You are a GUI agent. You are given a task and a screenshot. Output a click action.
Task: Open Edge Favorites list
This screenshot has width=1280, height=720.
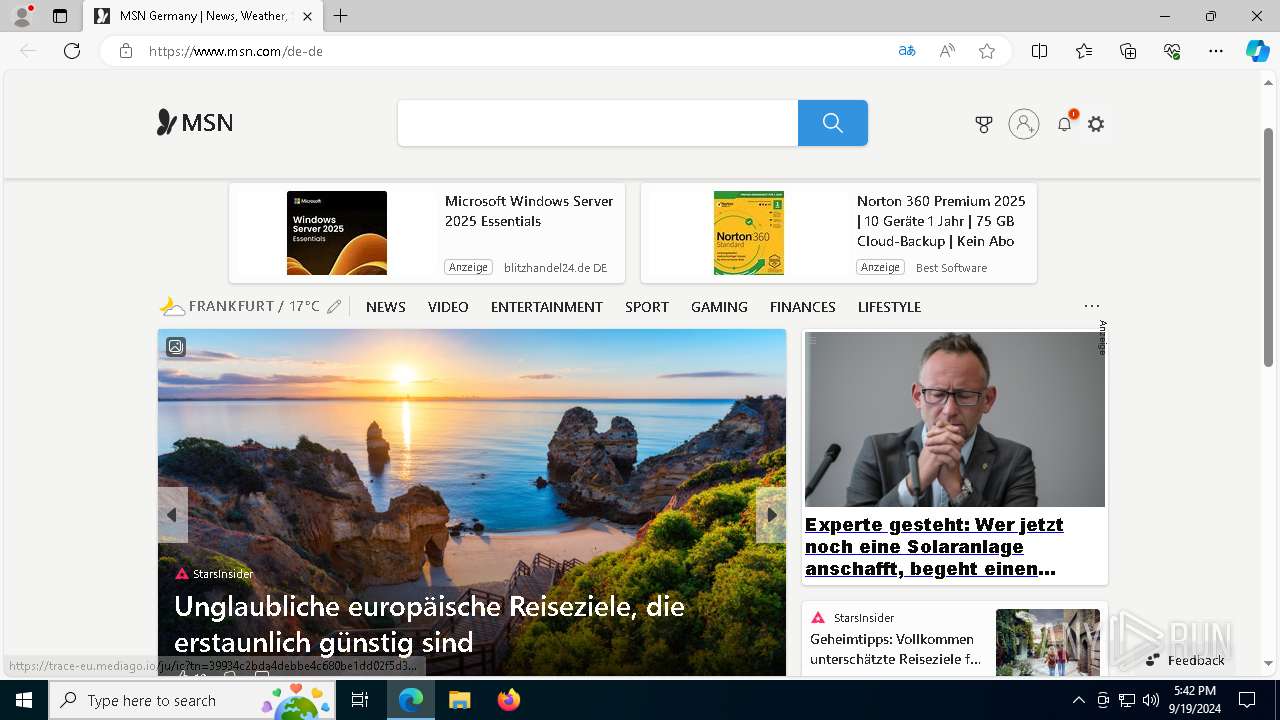point(1084,51)
